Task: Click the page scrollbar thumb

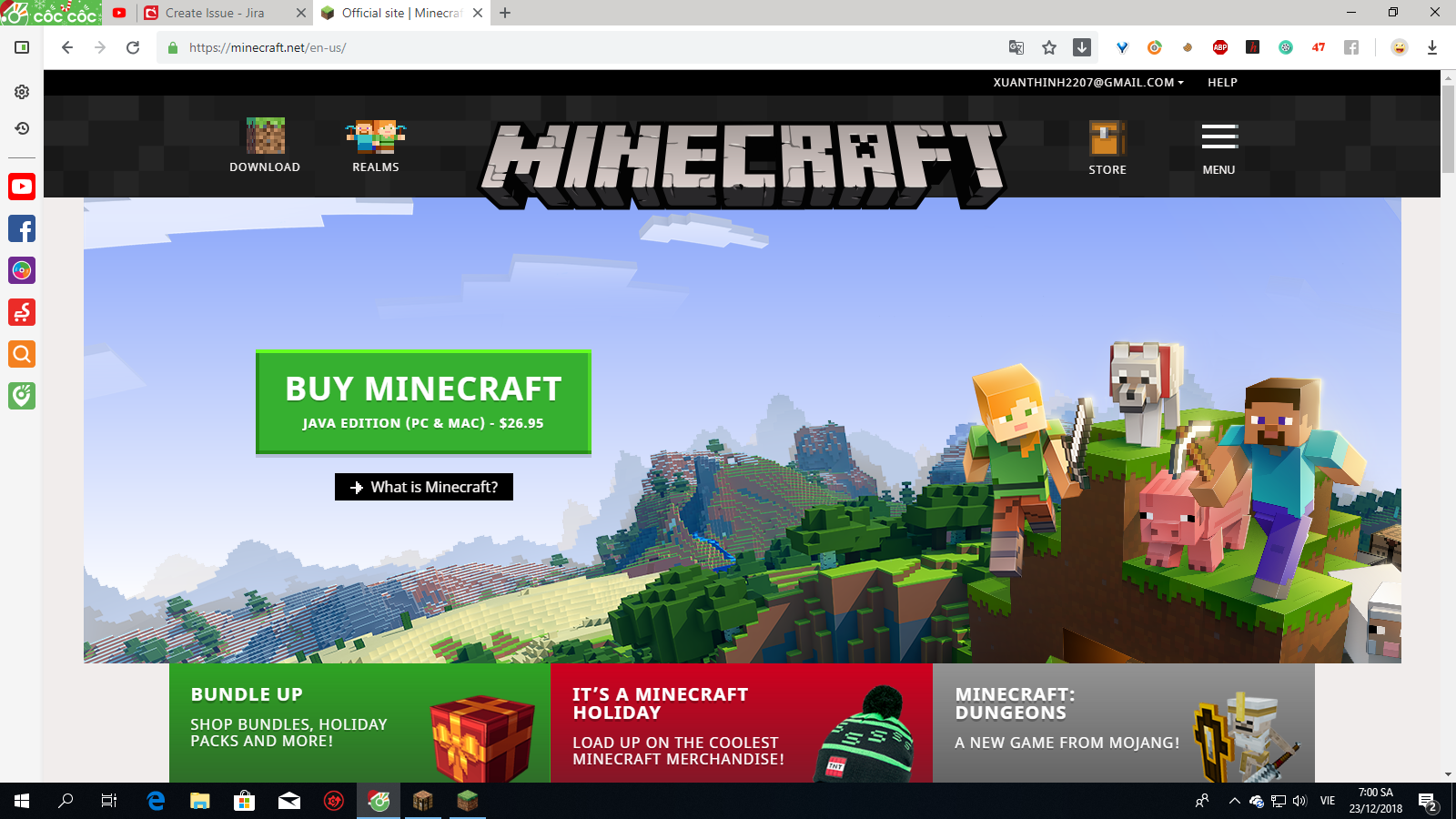Action: click(1448, 128)
